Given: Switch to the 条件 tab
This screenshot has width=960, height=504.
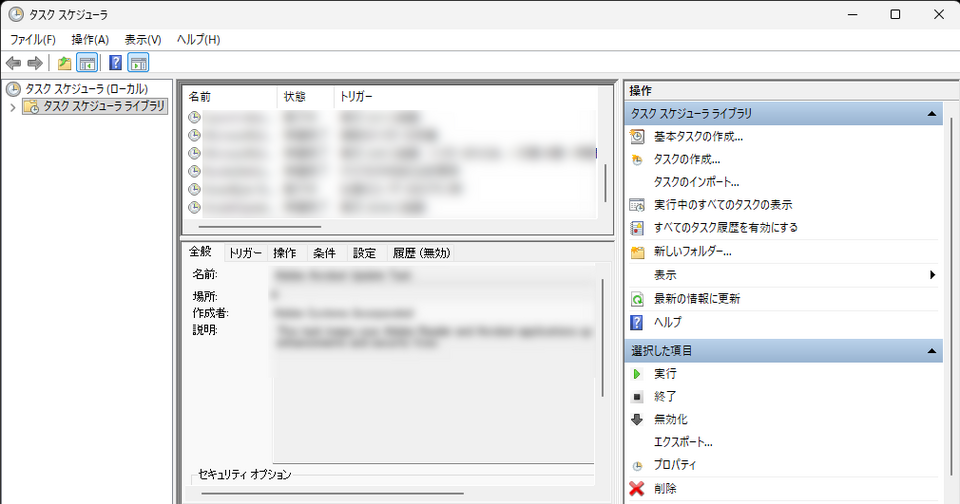Looking at the screenshot, I should (x=324, y=253).
